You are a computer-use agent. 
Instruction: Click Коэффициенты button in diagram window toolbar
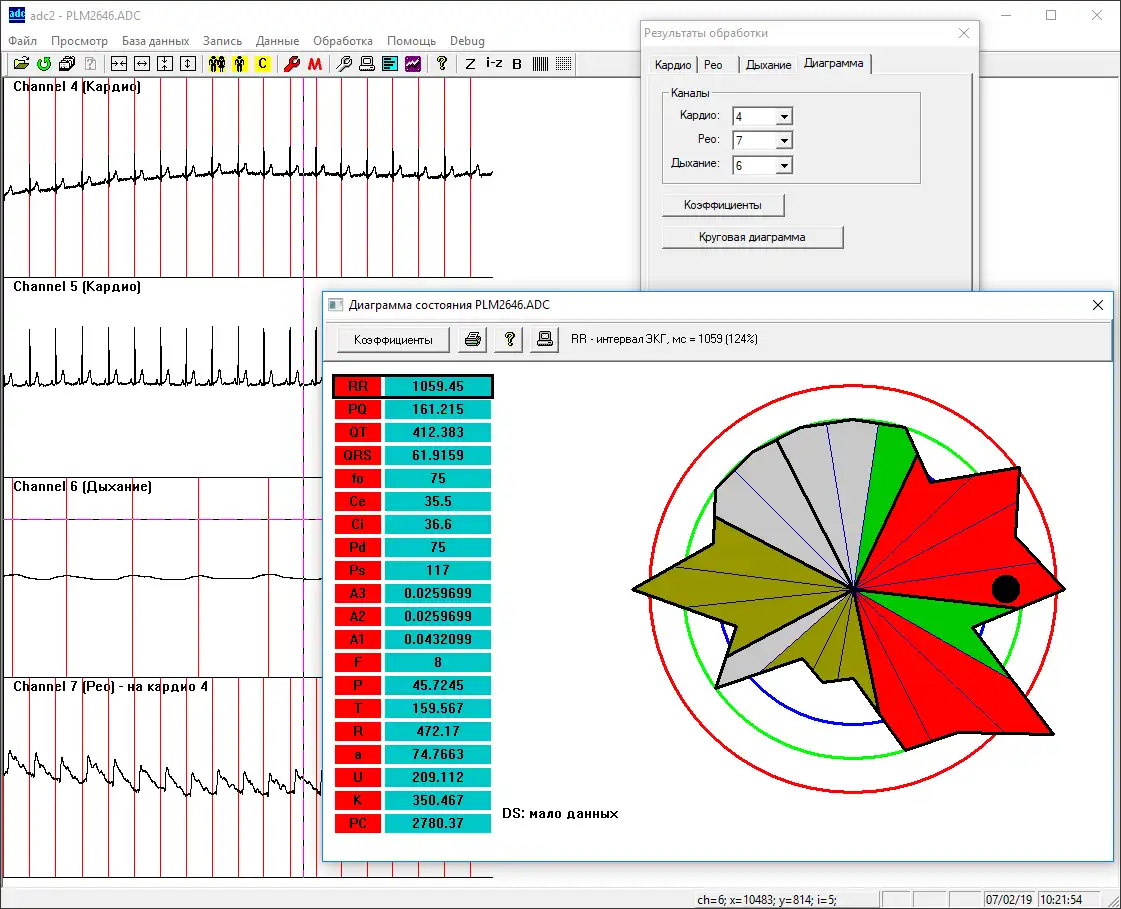click(x=393, y=340)
